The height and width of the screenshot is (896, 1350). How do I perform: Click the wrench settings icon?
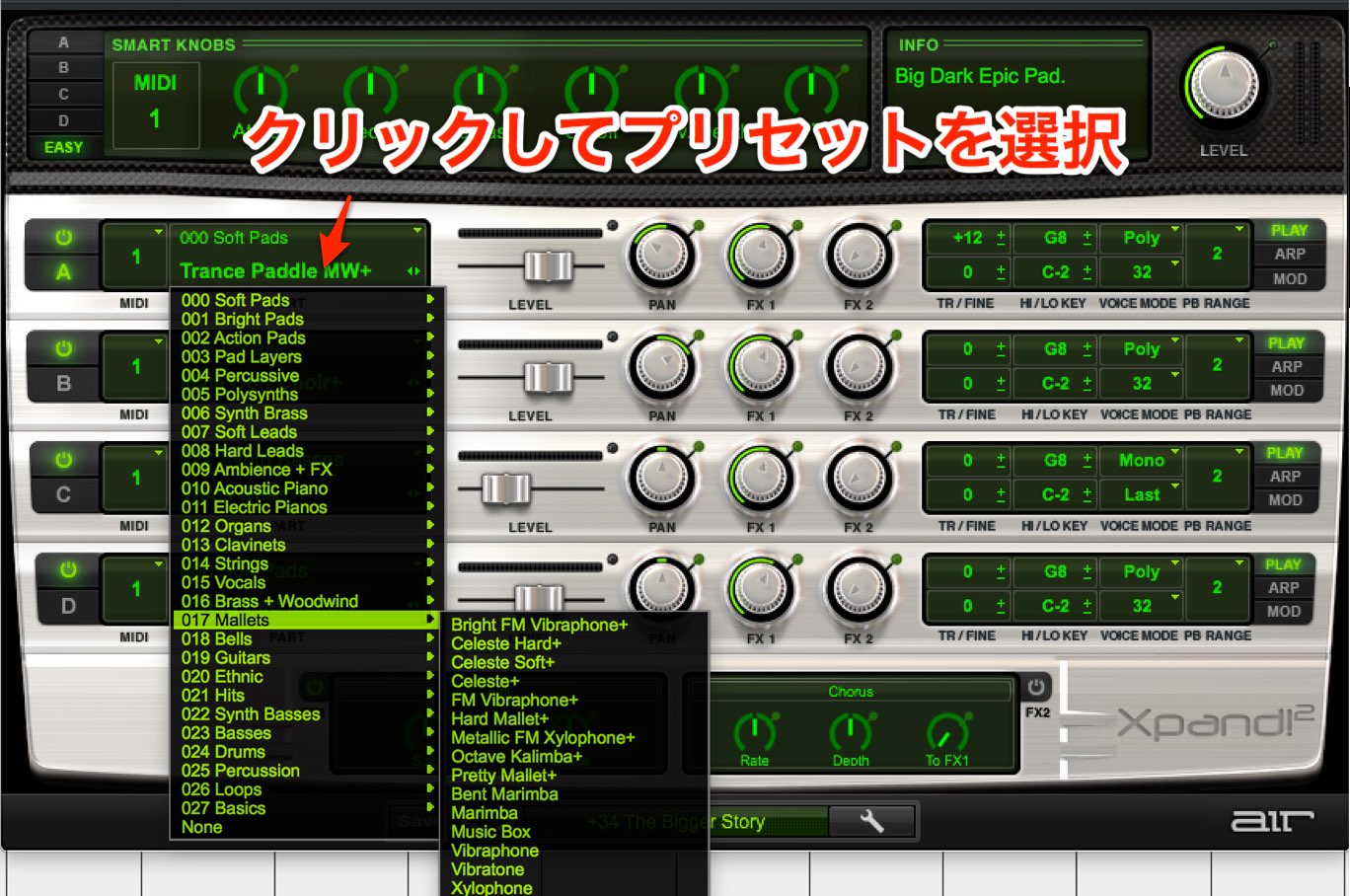pyautogui.click(x=872, y=820)
